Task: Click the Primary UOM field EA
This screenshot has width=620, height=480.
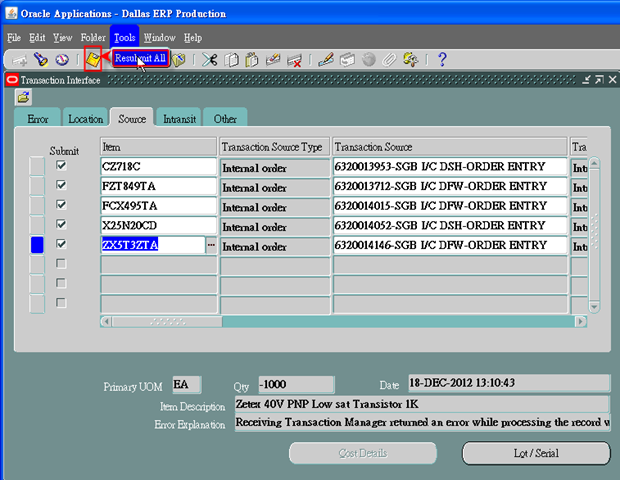Action: coord(187,384)
